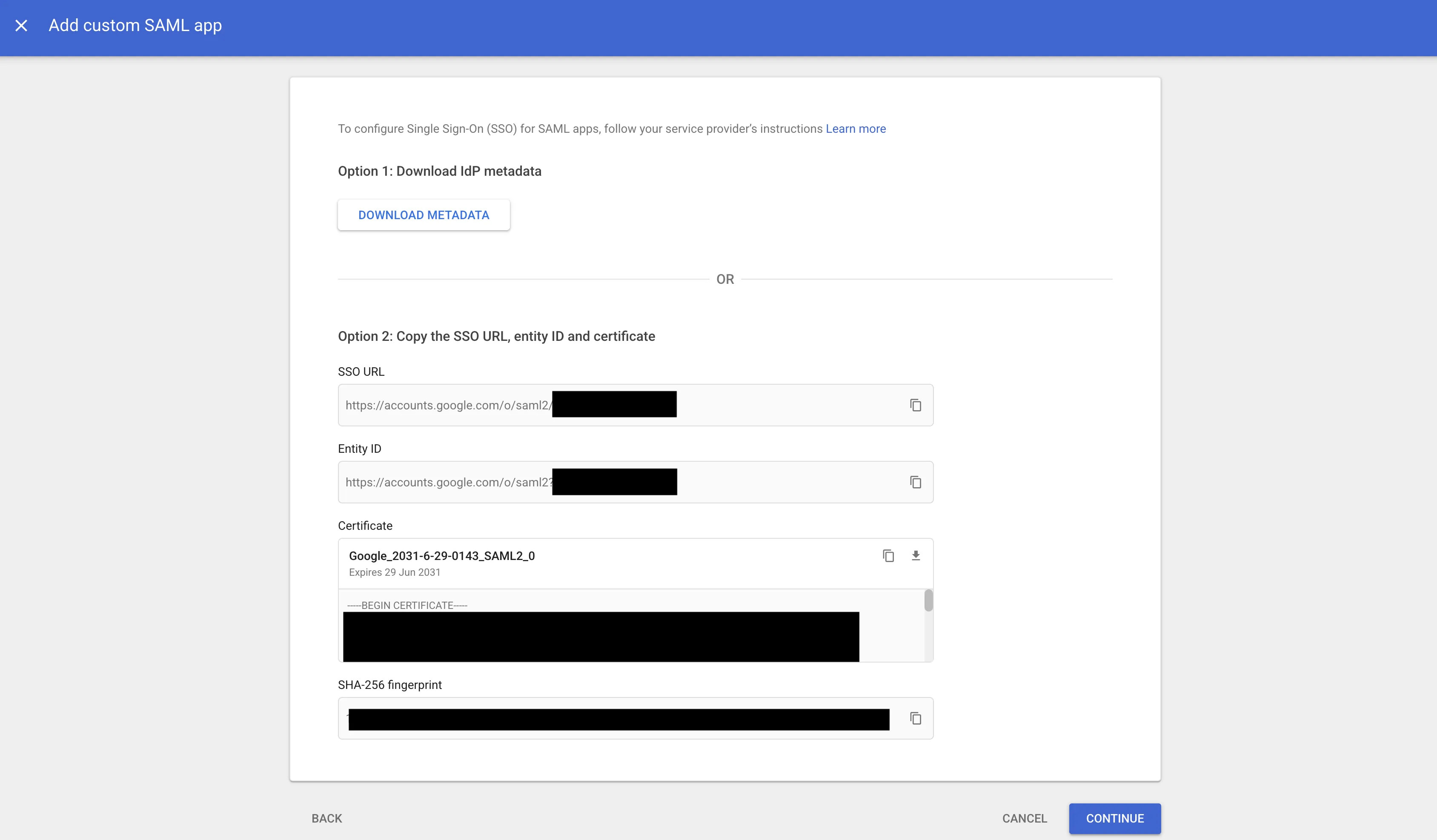Viewport: 1437px width, 840px height.
Task: Cancel the SAML app setup
Action: click(1025, 818)
